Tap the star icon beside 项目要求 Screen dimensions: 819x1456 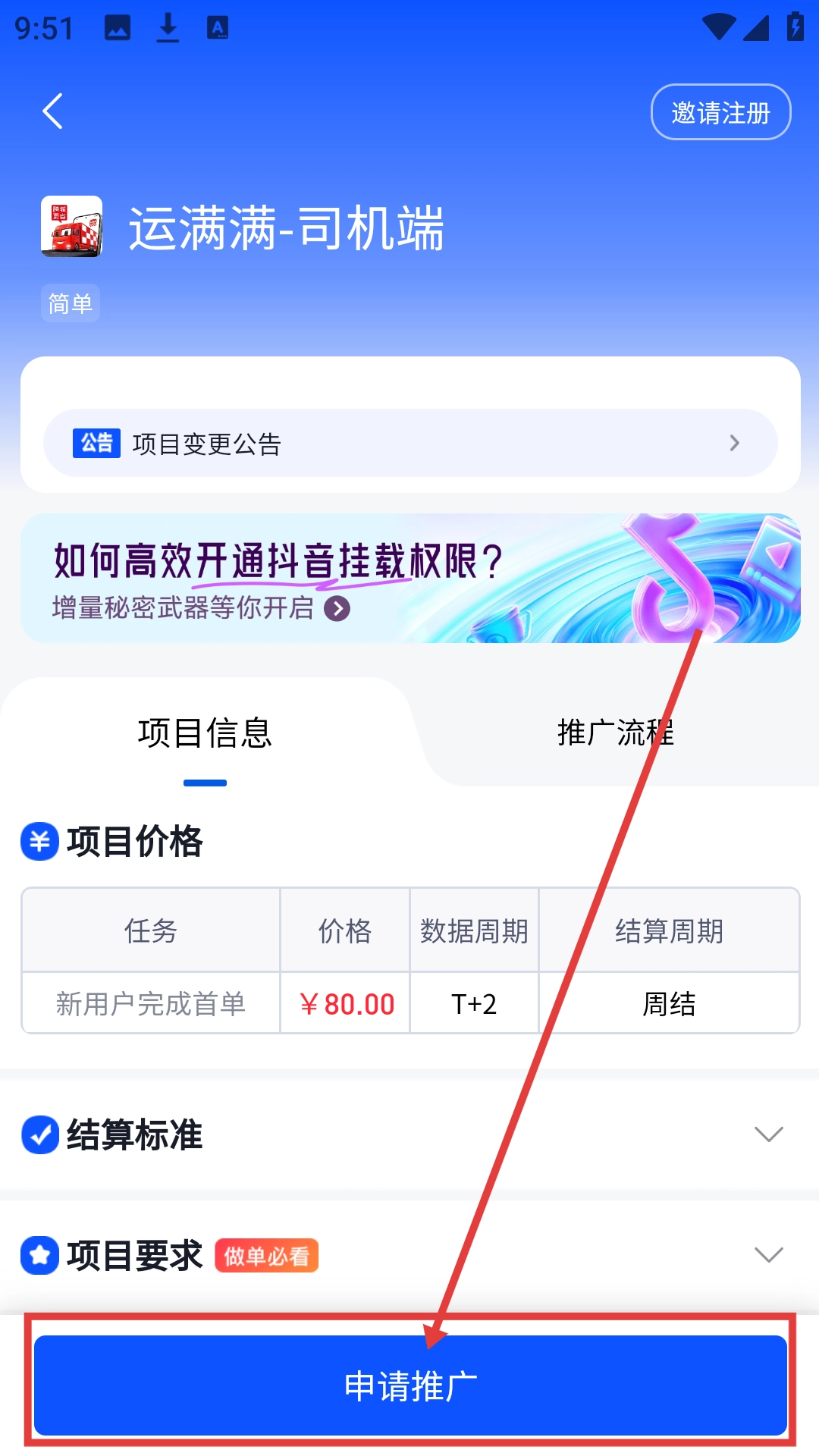pyautogui.click(x=39, y=1255)
